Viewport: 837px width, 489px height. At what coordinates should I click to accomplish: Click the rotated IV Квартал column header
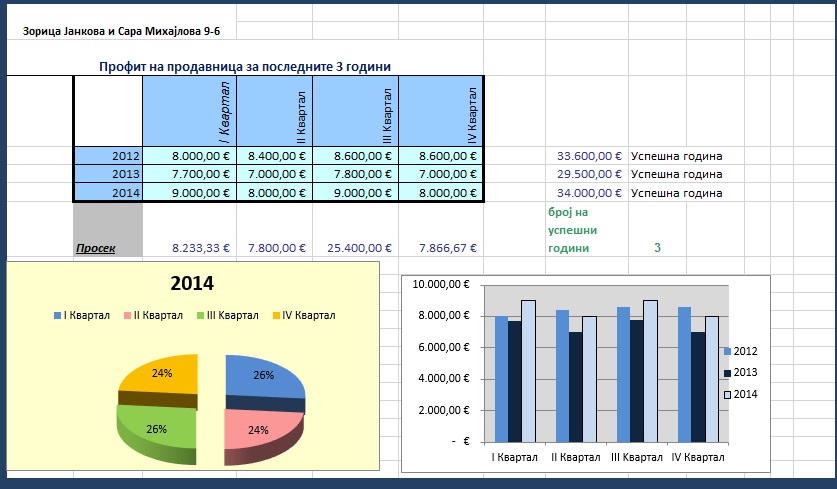point(472,115)
